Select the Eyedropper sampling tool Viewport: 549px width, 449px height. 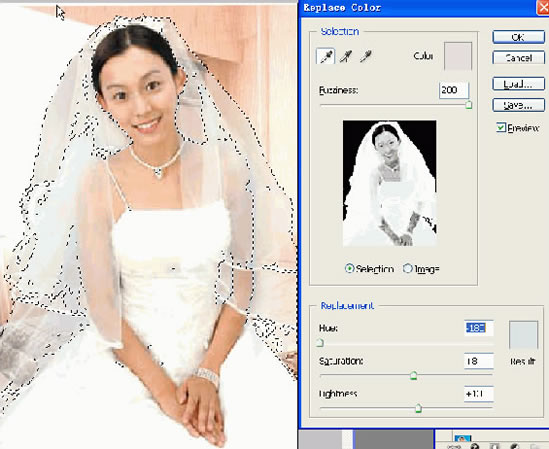(x=326, y=56)
